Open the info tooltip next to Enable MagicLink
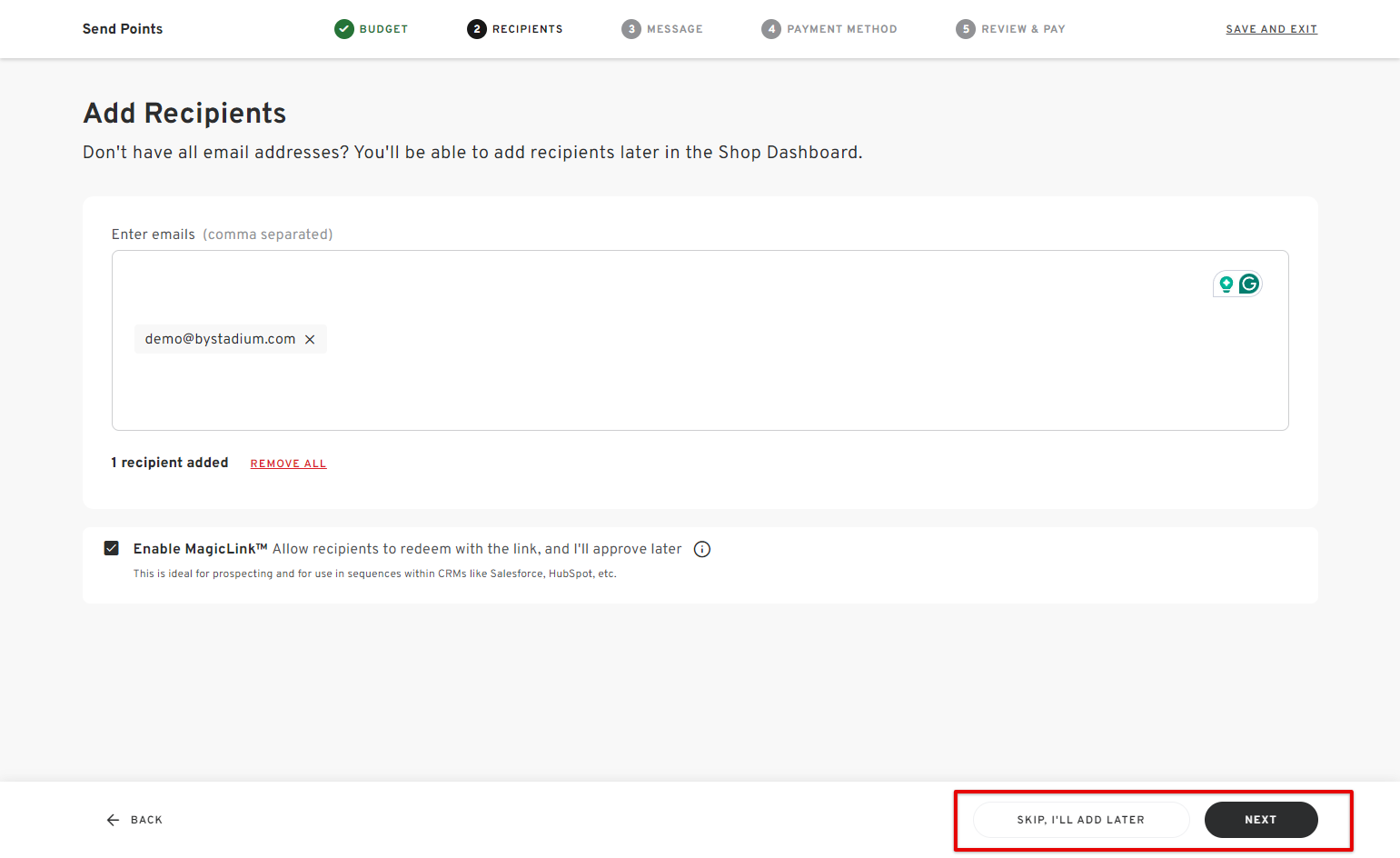The height and width of the screenshot is (858, 1400). 701,549
